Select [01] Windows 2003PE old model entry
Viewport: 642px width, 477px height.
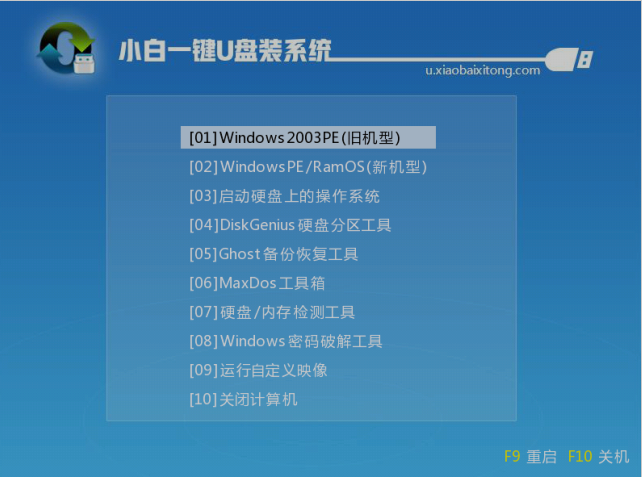(308, 138)
